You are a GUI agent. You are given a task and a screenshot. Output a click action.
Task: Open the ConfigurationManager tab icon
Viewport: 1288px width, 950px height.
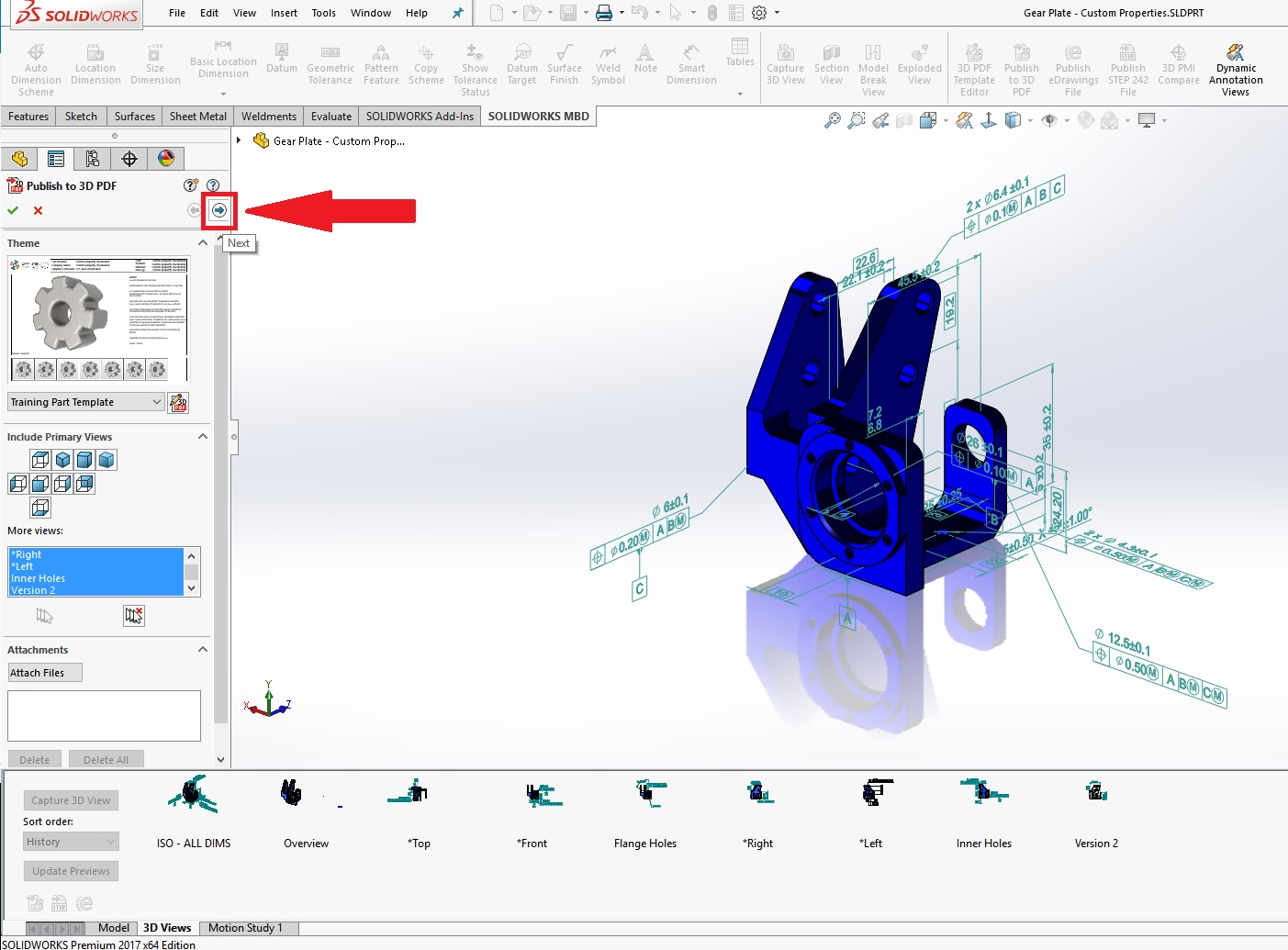pyautogui.click(x=93, y=159)
